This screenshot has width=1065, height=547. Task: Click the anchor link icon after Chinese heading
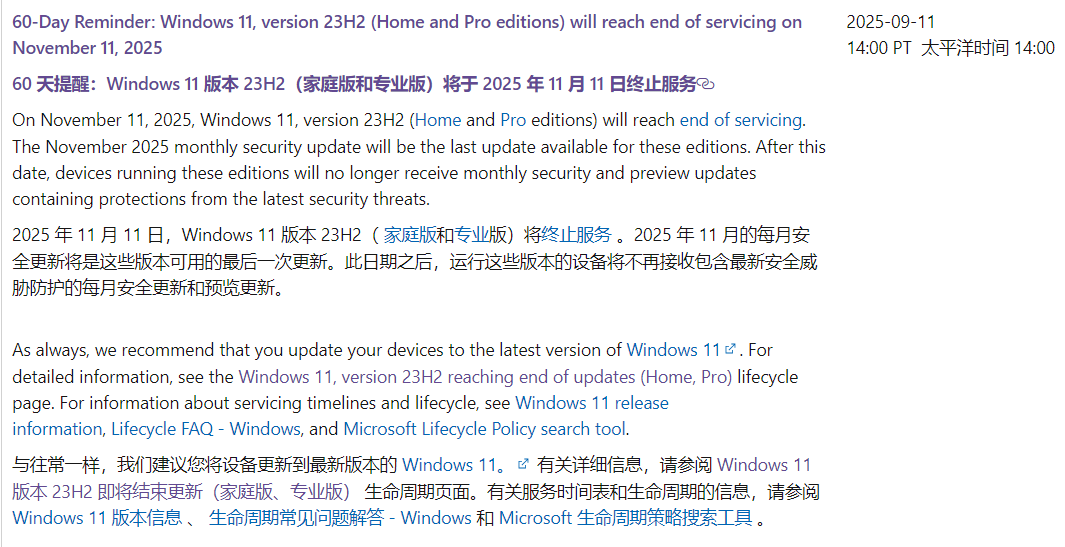(x=706, y=84)
